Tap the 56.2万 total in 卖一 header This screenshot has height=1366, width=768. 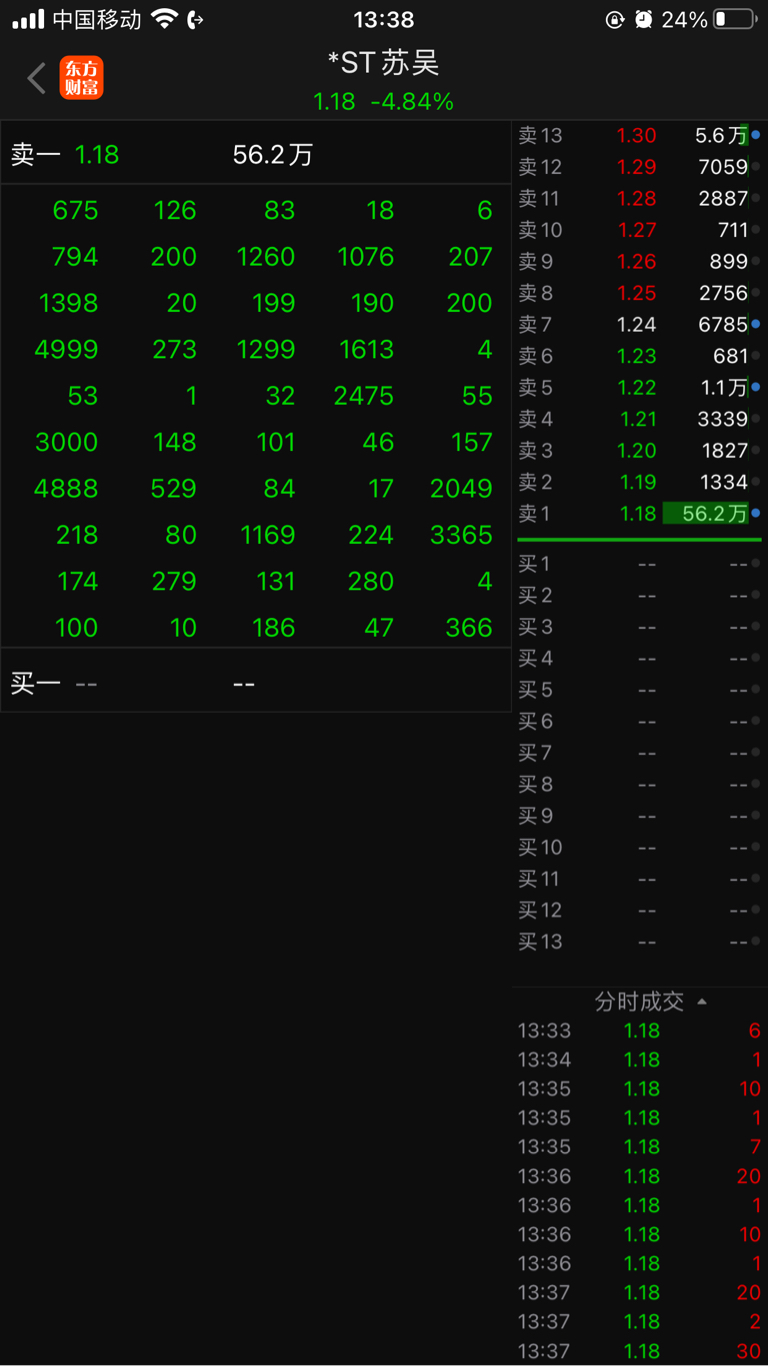[x=273, y=154]
